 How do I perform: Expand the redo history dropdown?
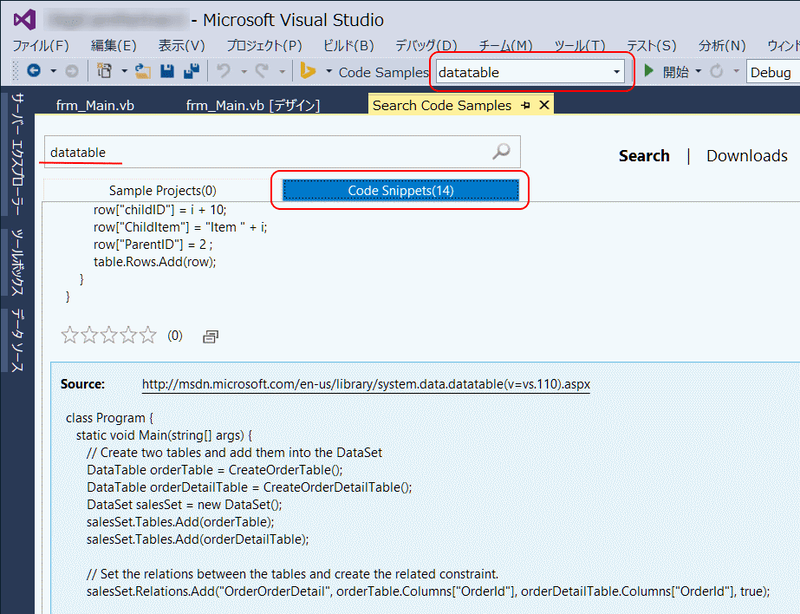(x=282, y=71)
